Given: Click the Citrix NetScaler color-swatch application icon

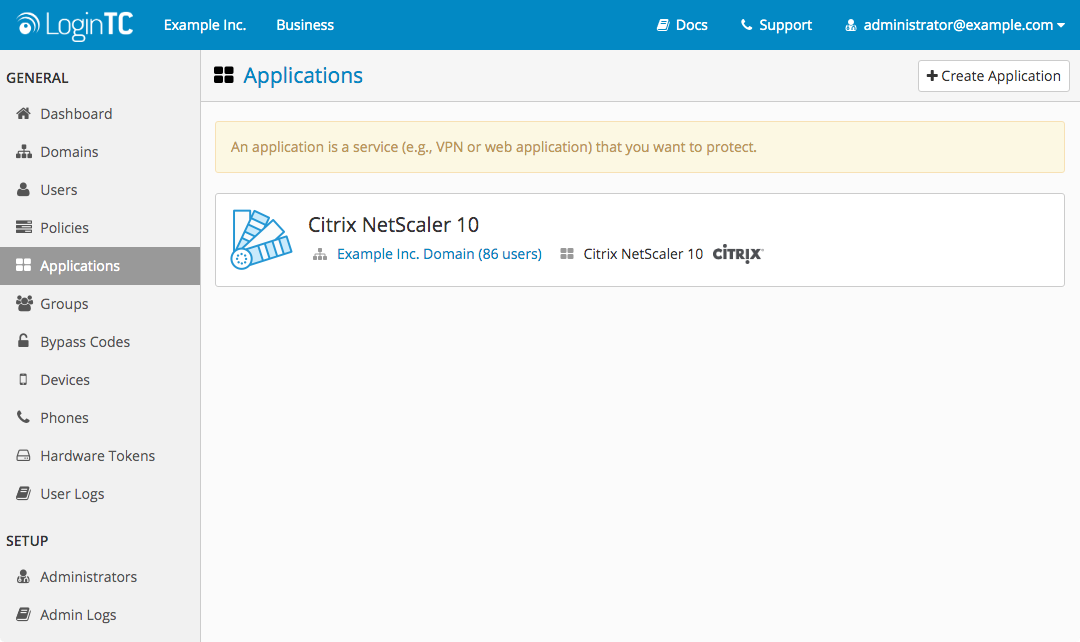Looking at the screenshot, I should (261, 239).
